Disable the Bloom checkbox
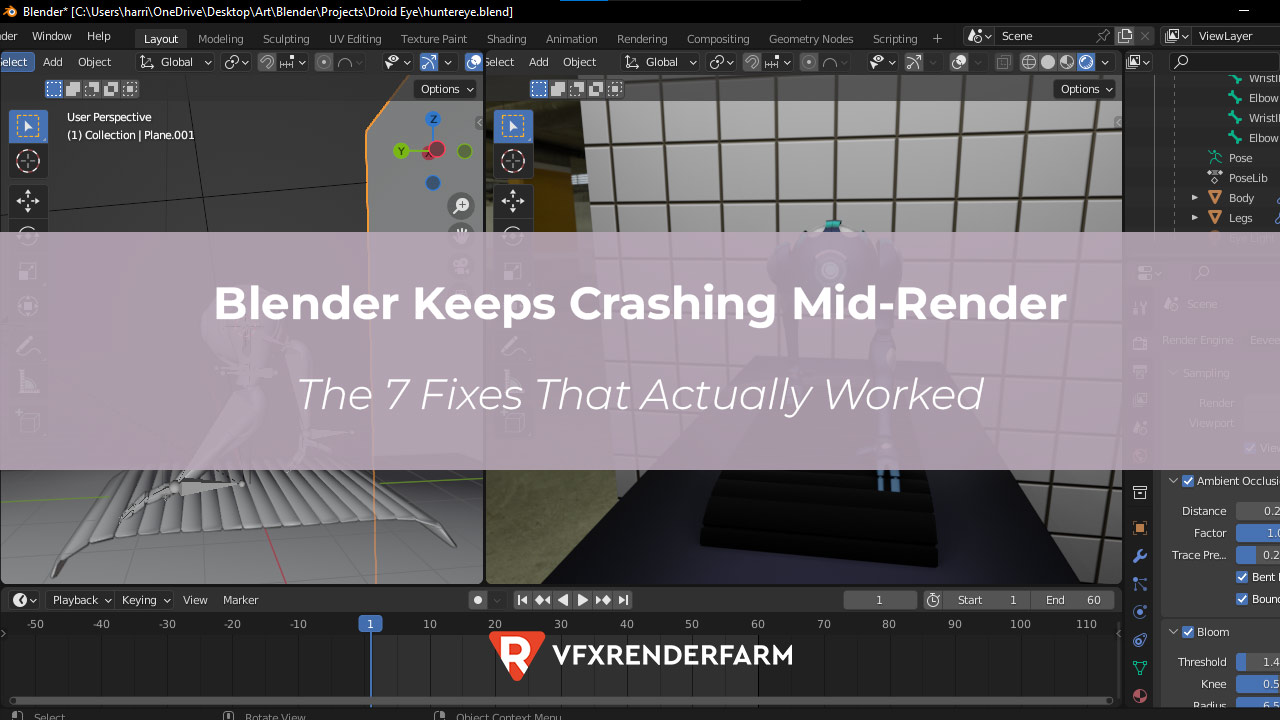The image size is (1280, 720). pos(1188,632)
